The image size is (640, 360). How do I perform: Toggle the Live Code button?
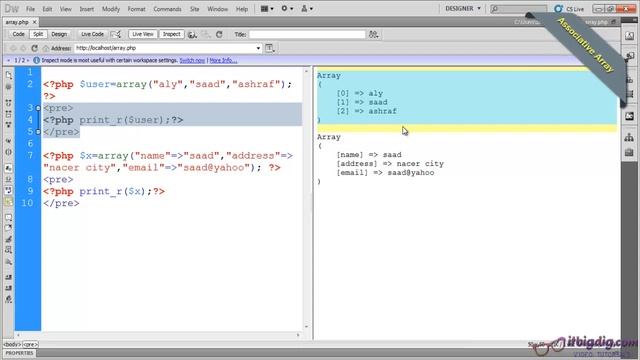[x=92, y=34]
